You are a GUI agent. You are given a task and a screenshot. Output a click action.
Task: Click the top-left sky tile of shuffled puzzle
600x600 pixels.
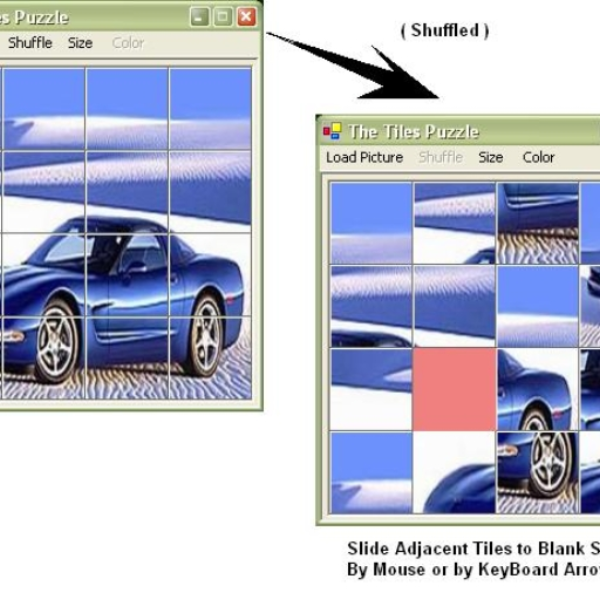click(371, 223)
